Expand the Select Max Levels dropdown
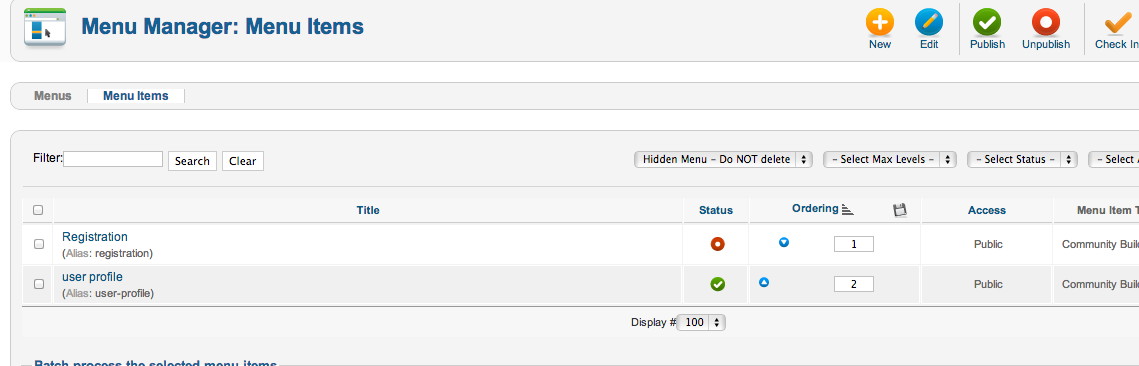 coord(890,160)
